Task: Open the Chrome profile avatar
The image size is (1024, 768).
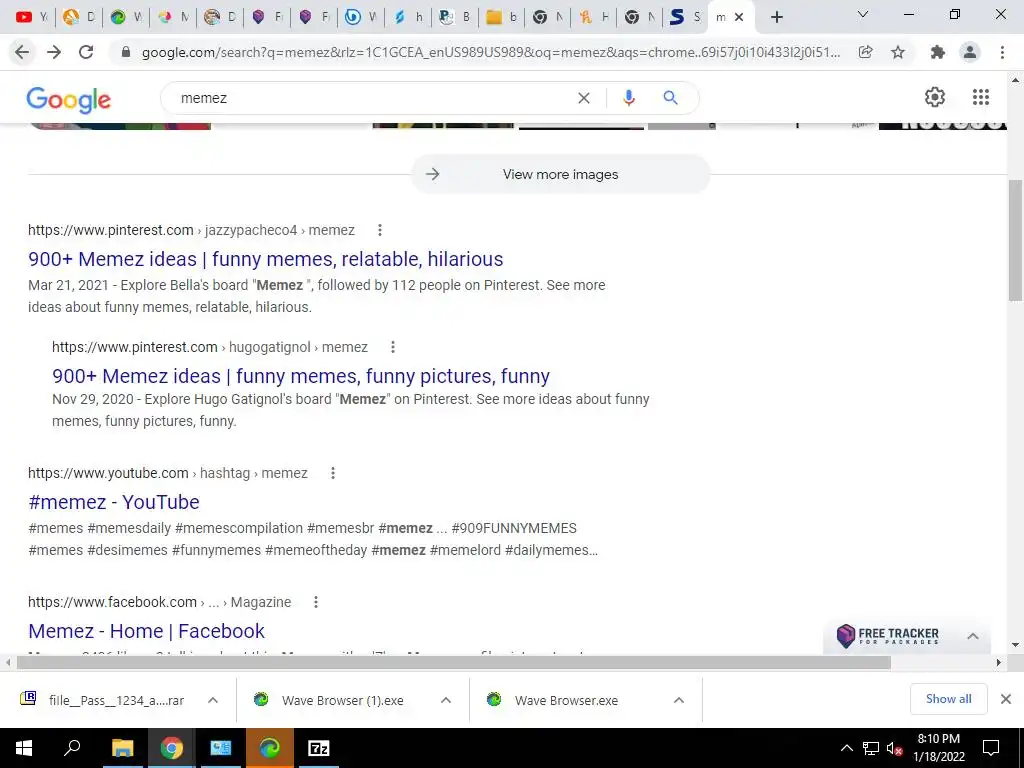Action: tap(970, 52)
